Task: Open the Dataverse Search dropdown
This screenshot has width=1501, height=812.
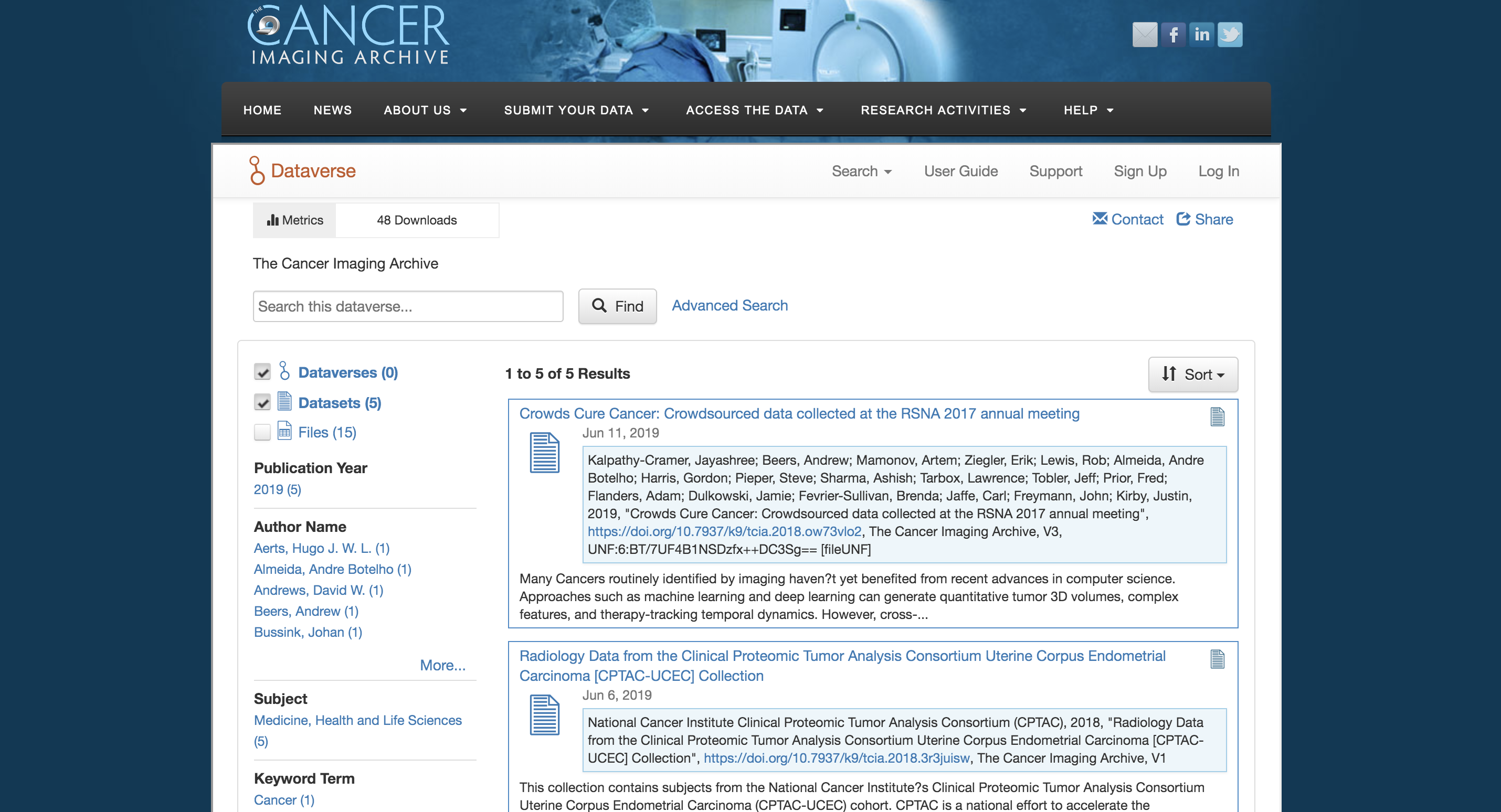Action: click(x=862, y=171)
